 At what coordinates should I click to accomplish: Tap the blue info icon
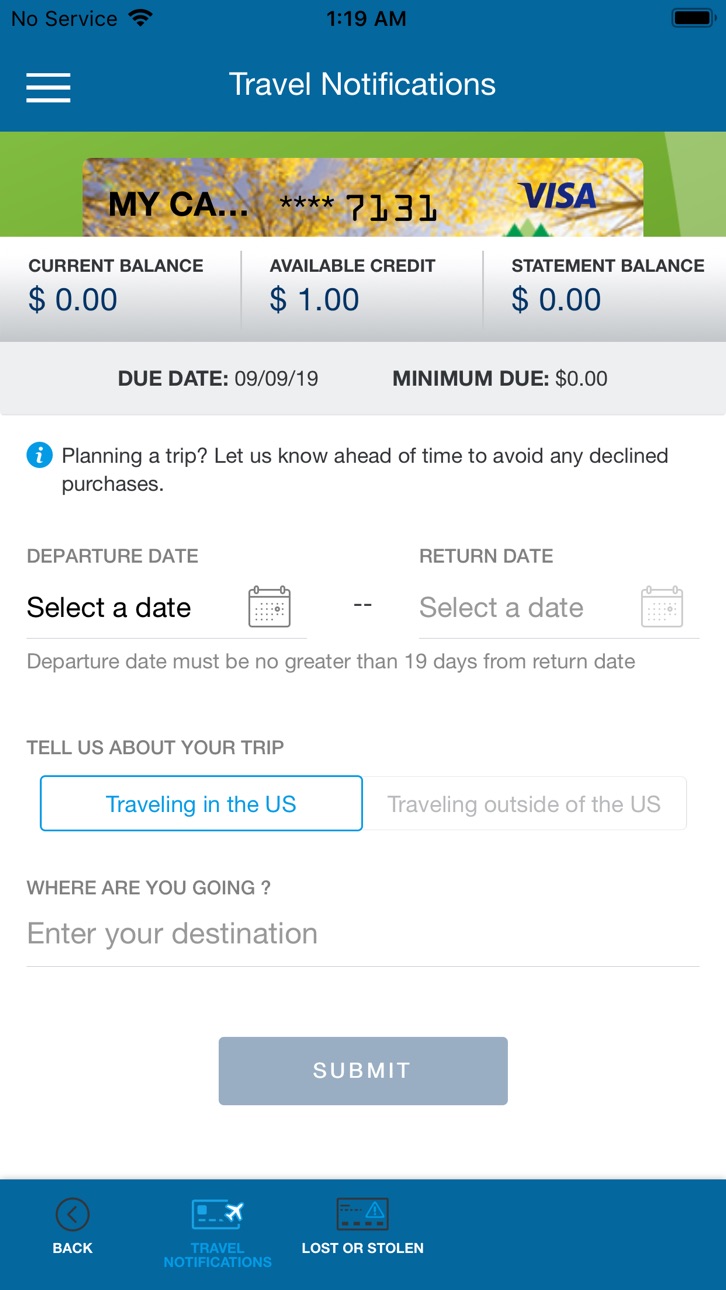coord(39,456)
